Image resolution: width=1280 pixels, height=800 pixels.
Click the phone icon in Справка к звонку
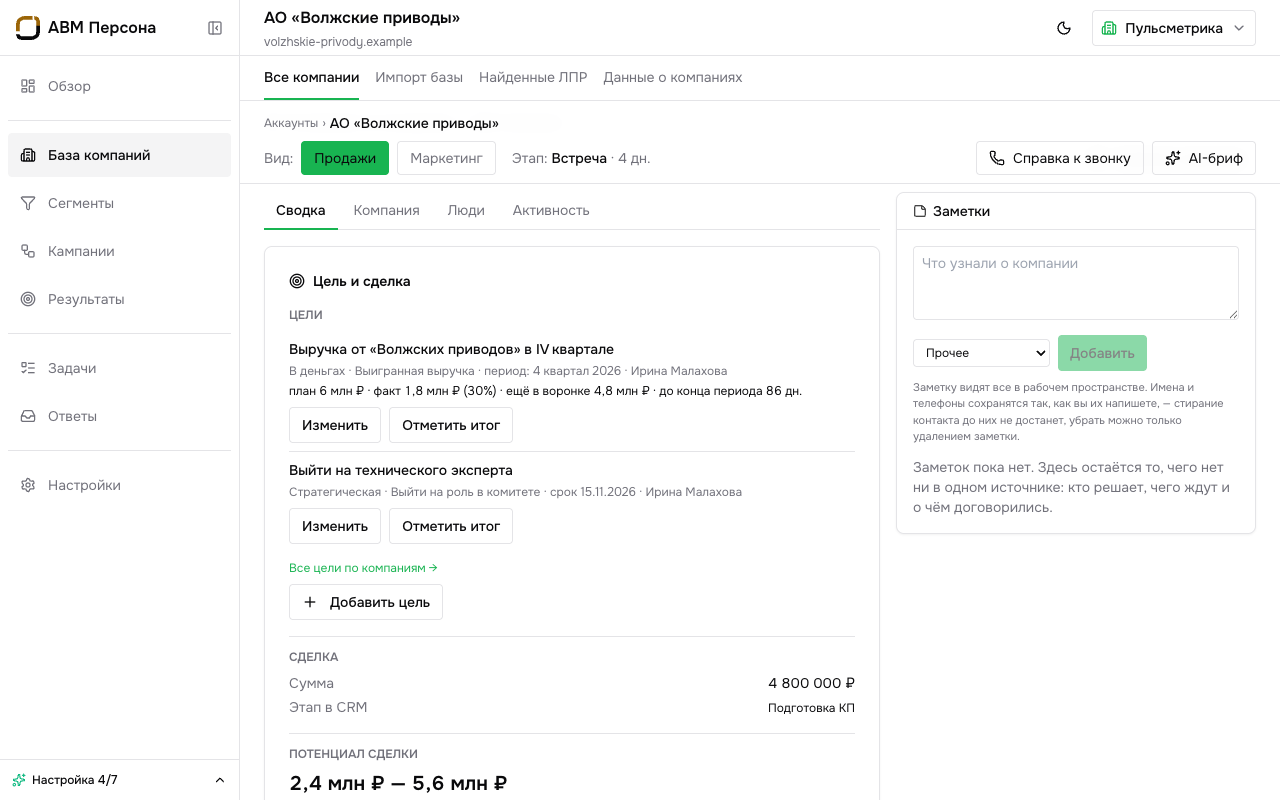tap(997, 158)
